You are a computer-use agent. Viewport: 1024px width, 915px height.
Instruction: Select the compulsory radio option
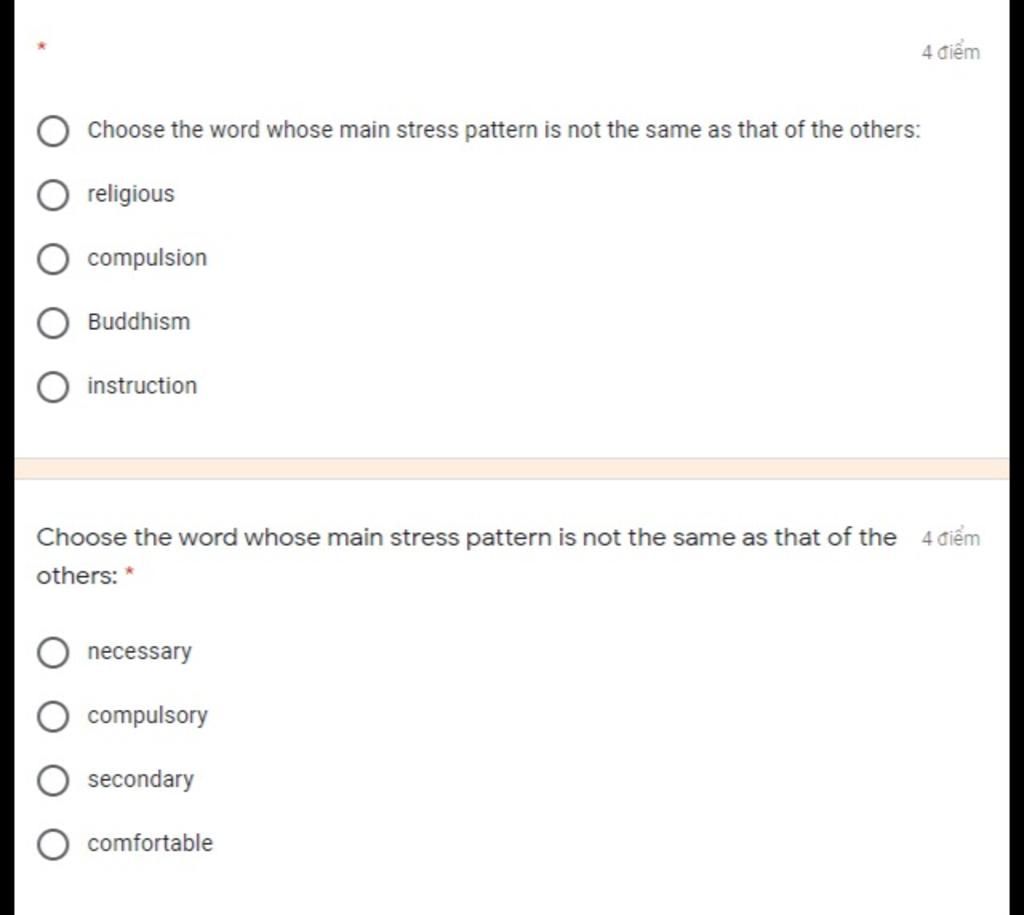(53, 716)
